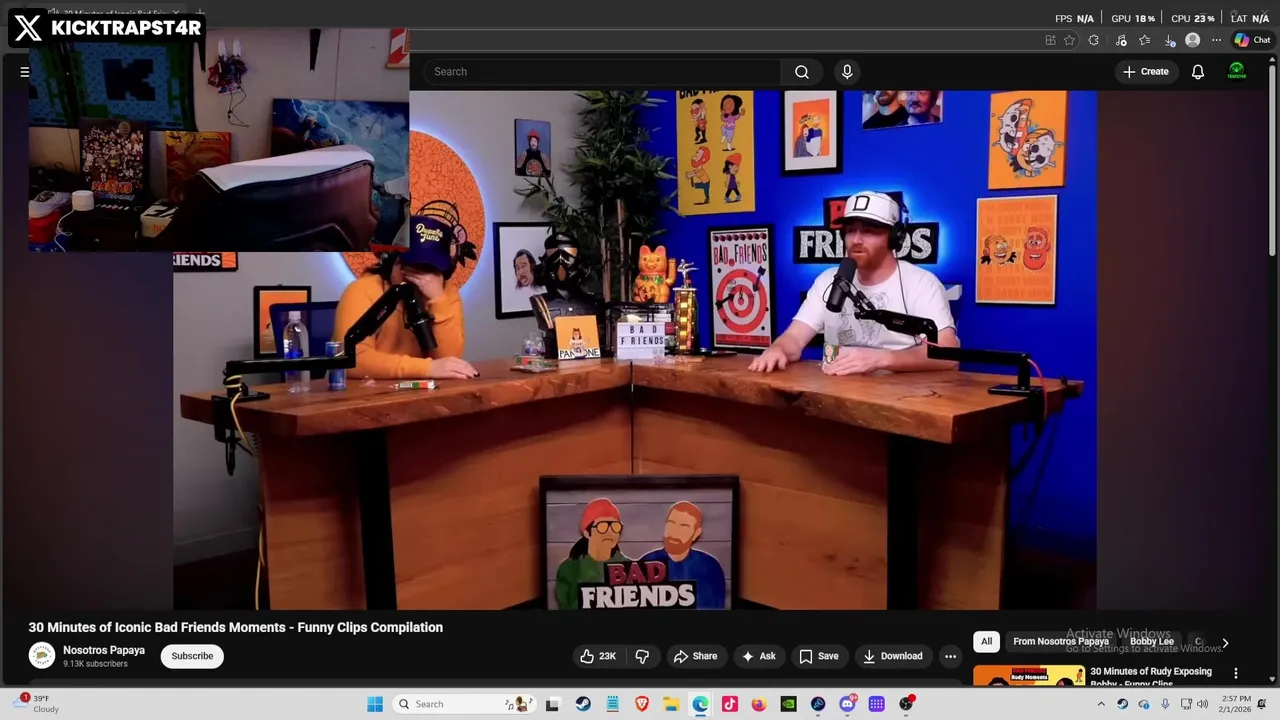Open the YouTube hamburger guide menu
This screenshot has height=720, width=1280.
point(25,72)
